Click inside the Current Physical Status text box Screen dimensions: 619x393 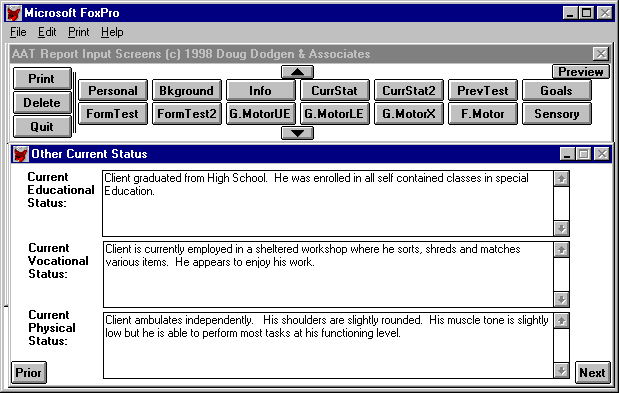click(328, 346)
